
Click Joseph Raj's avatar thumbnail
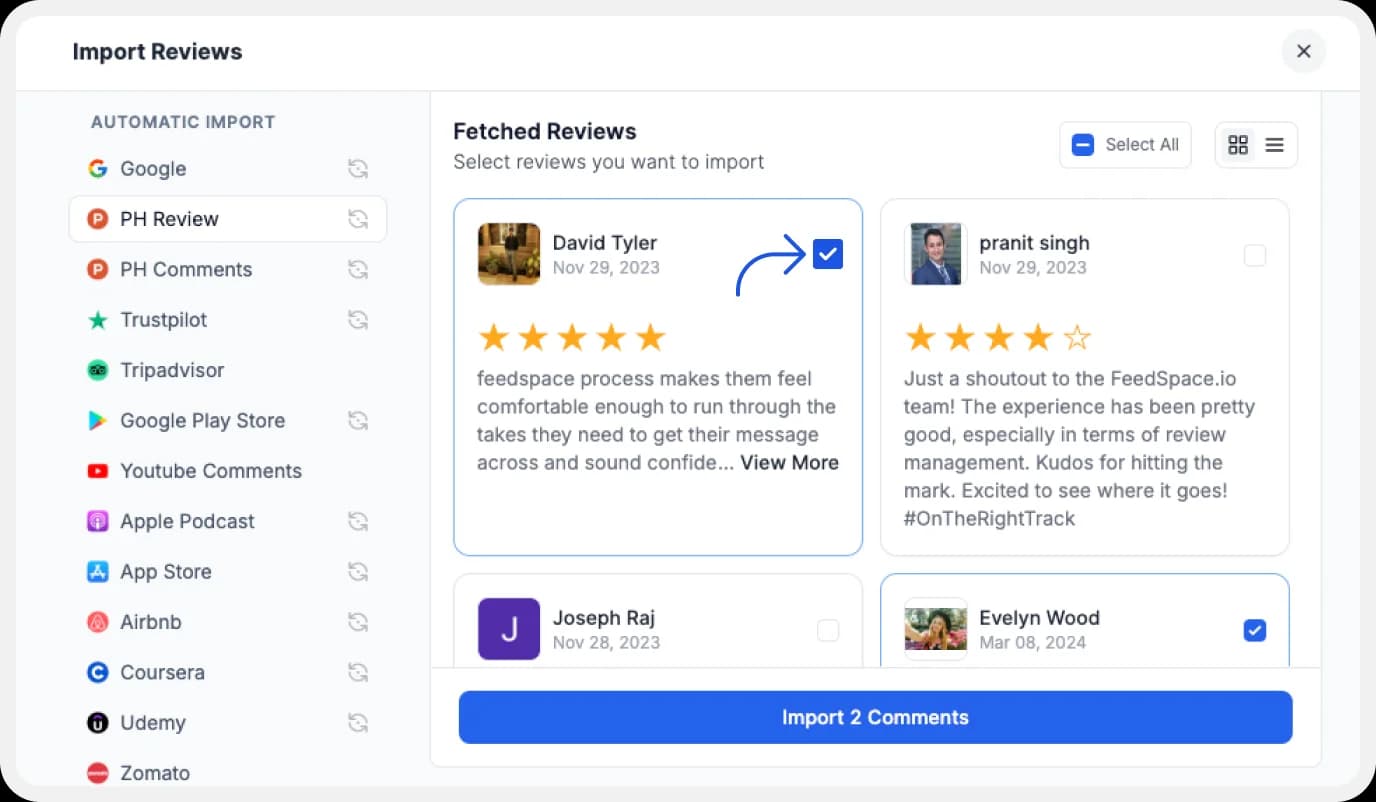[x=508, y=630]
